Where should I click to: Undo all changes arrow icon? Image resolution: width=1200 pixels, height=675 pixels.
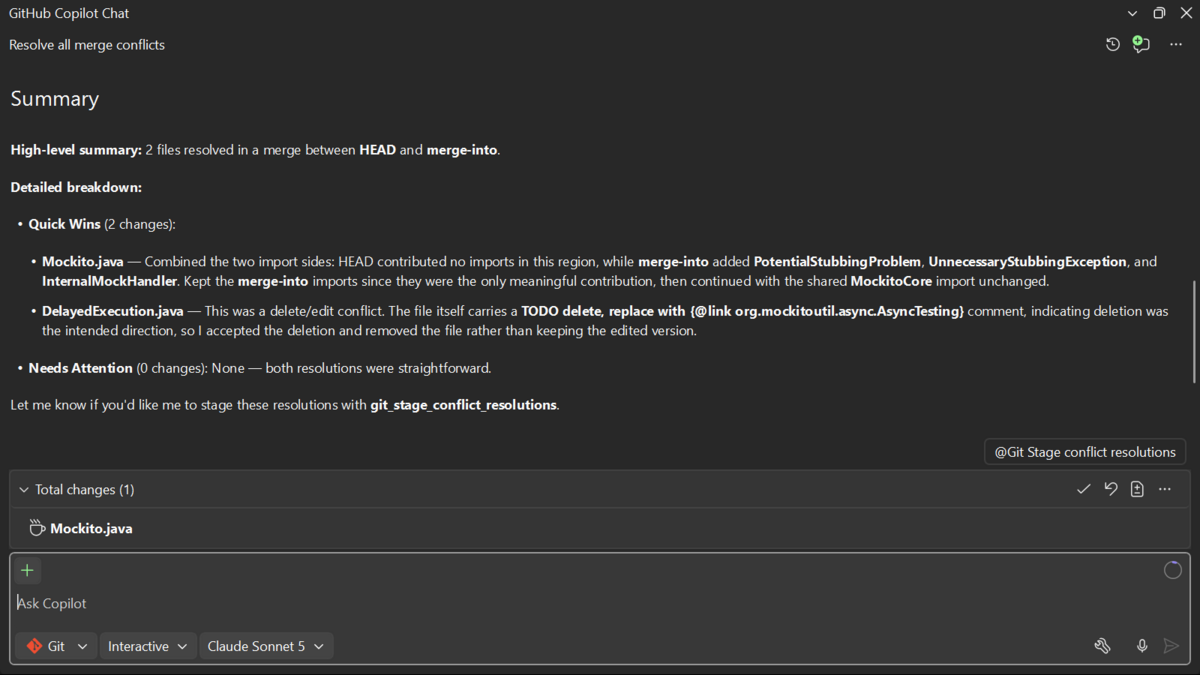[1110, 489]
